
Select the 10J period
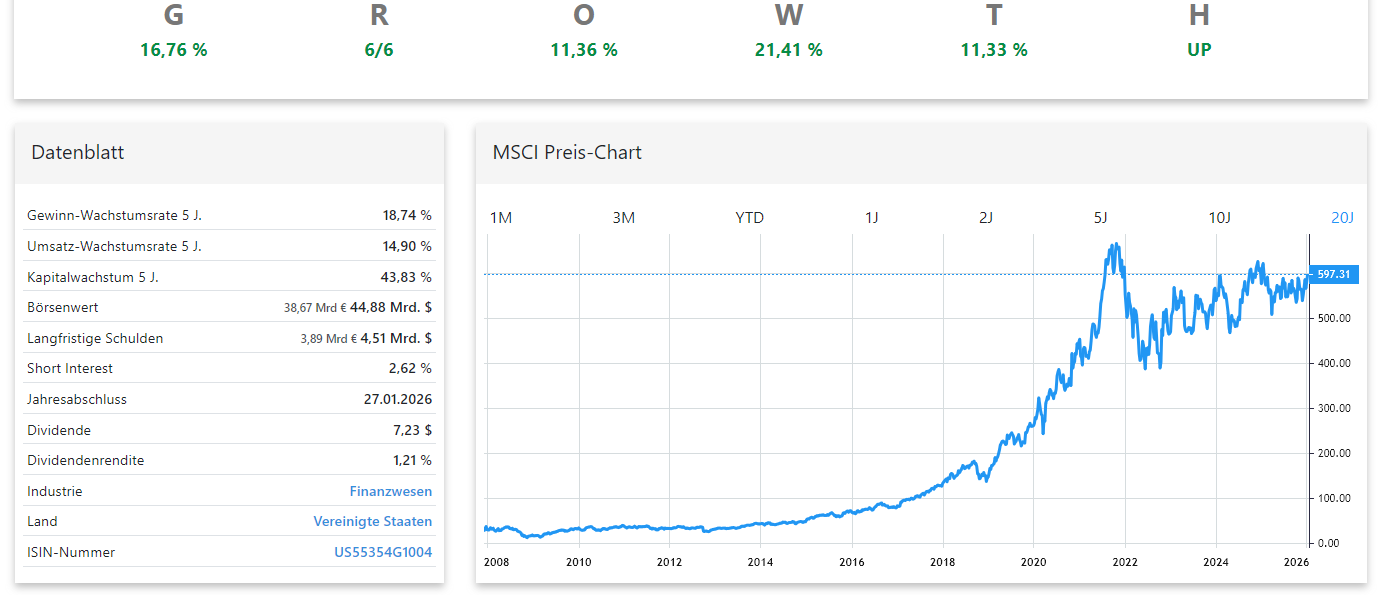[1221, 217]
